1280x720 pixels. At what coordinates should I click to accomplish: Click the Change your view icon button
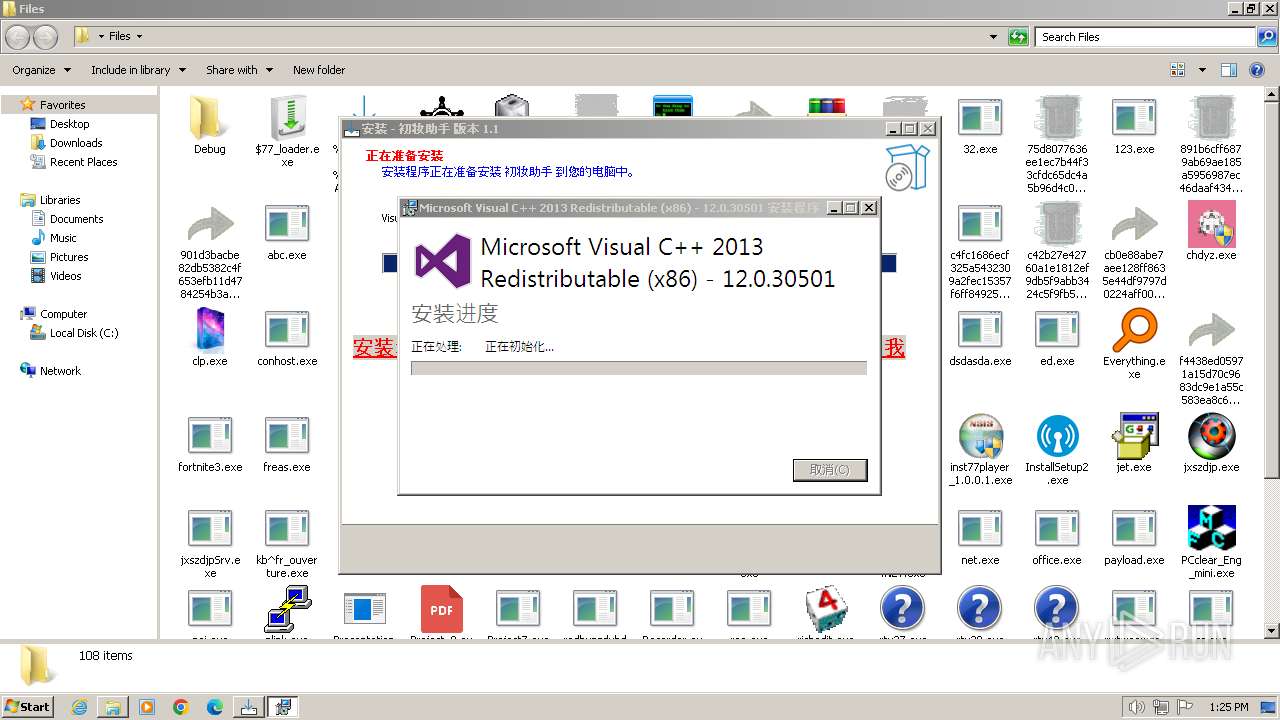pos(1178,70)
